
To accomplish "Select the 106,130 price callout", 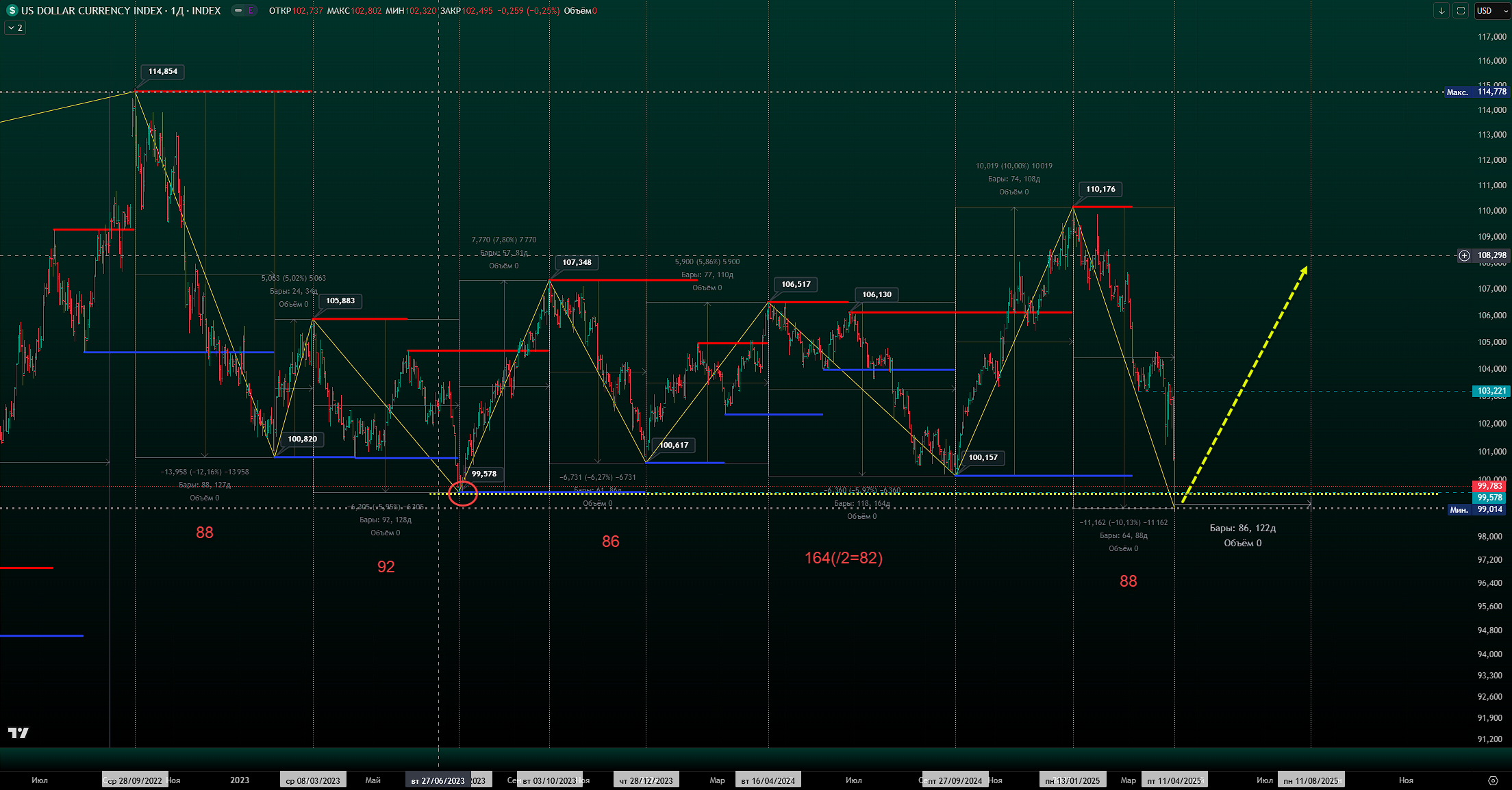I will [877, 294].
